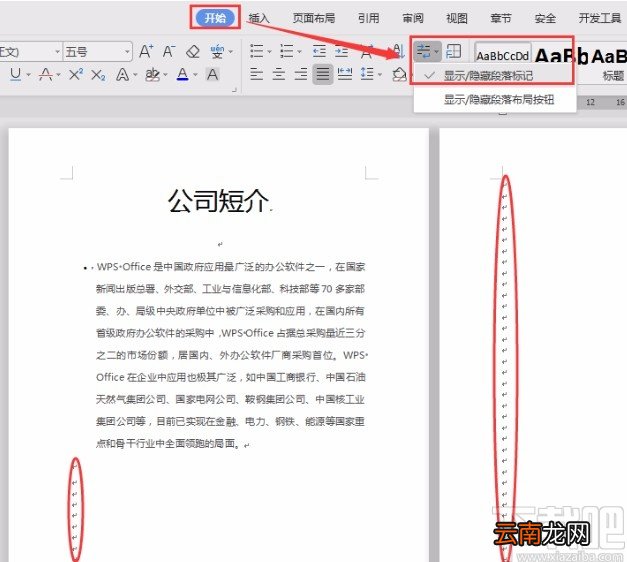Apply strikethrough formatting
Viewport: 627px width, 562px height.
click(46, 74)
